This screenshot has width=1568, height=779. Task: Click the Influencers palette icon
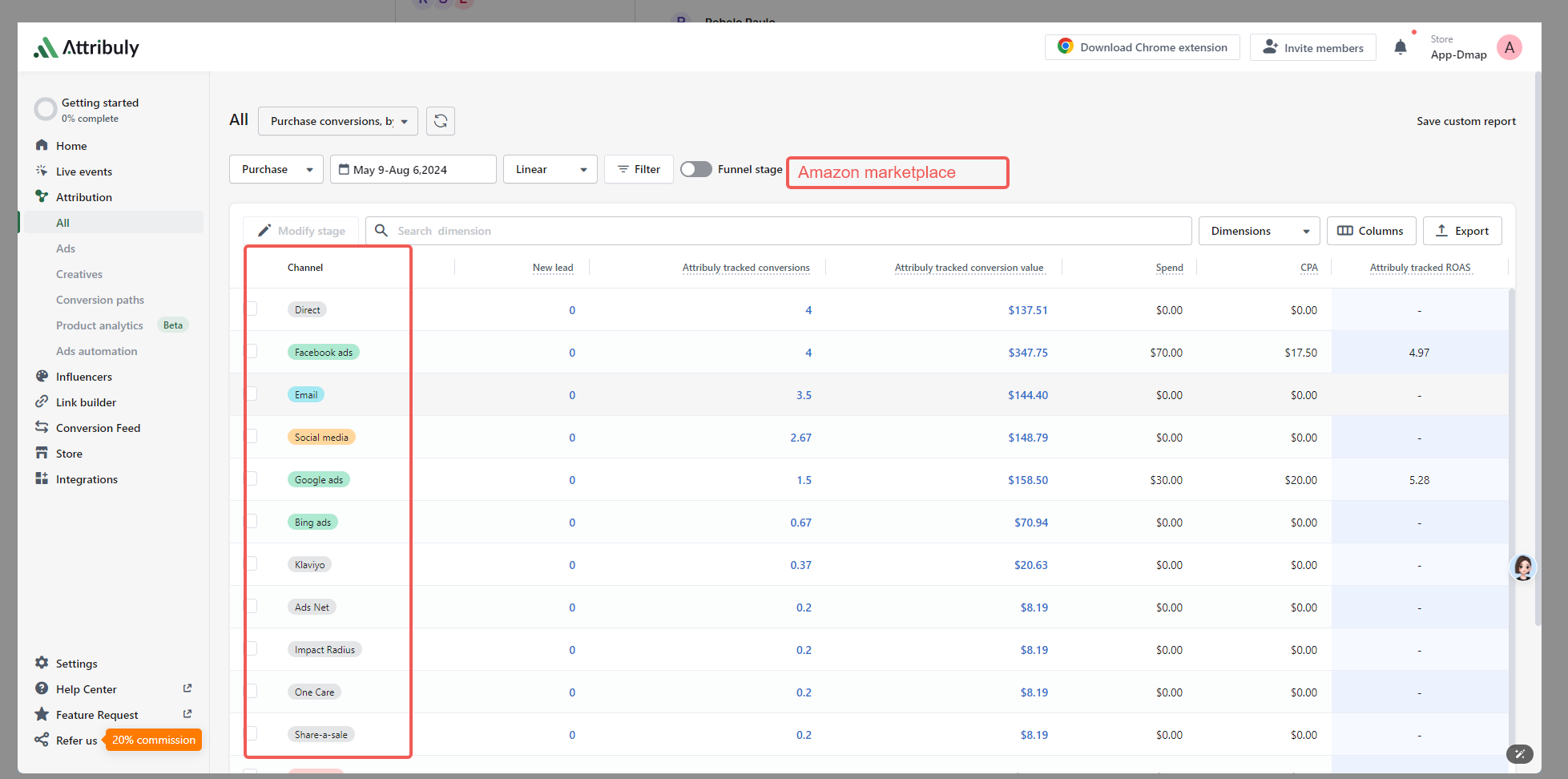point(42,376)
